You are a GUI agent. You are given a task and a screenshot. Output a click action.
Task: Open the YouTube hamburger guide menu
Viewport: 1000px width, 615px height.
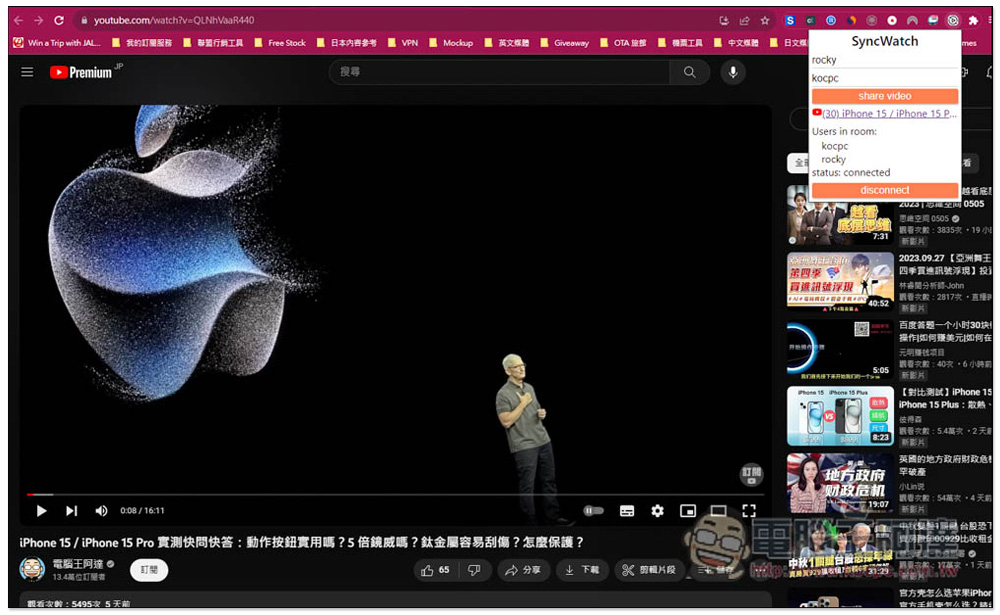[27, 72]
